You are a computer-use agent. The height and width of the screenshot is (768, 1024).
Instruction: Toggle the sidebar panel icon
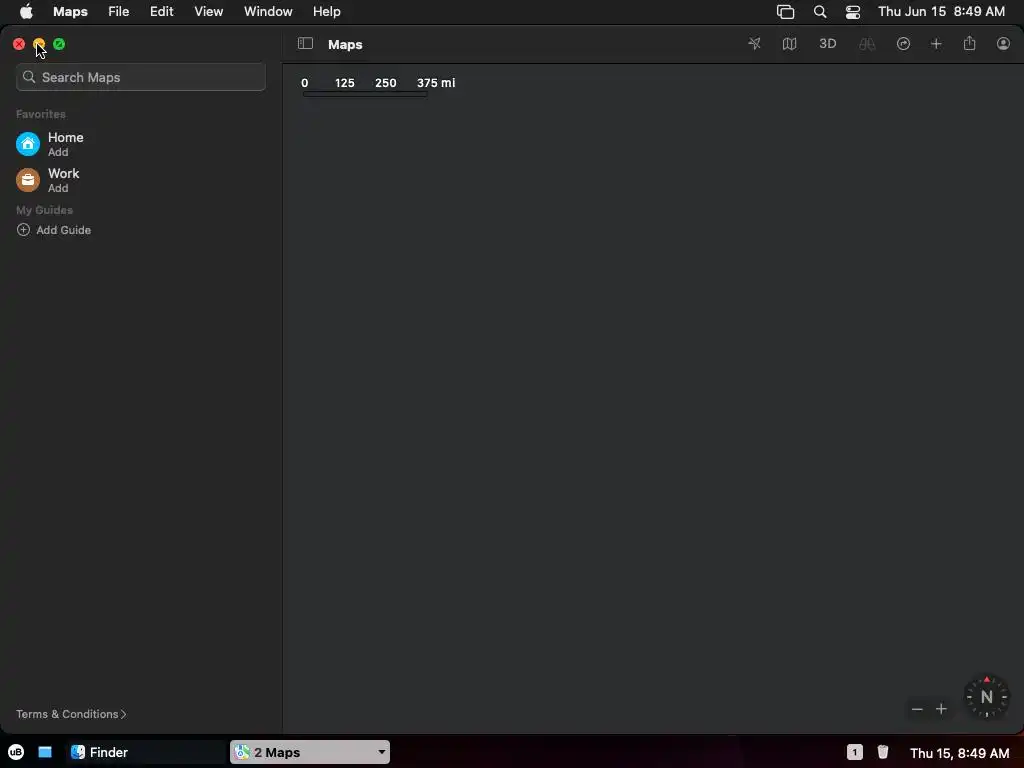(305, 44)
